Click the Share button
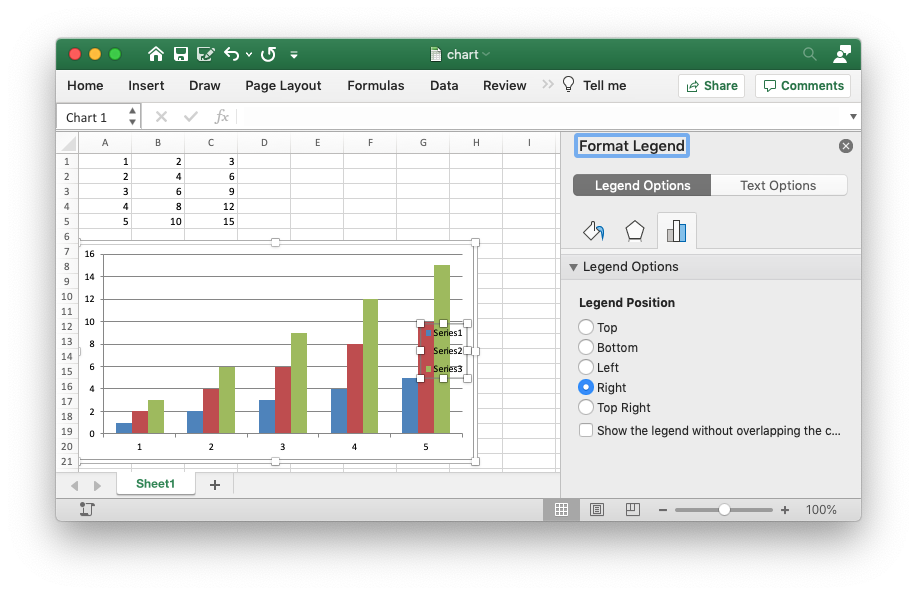 click(711, 86)
